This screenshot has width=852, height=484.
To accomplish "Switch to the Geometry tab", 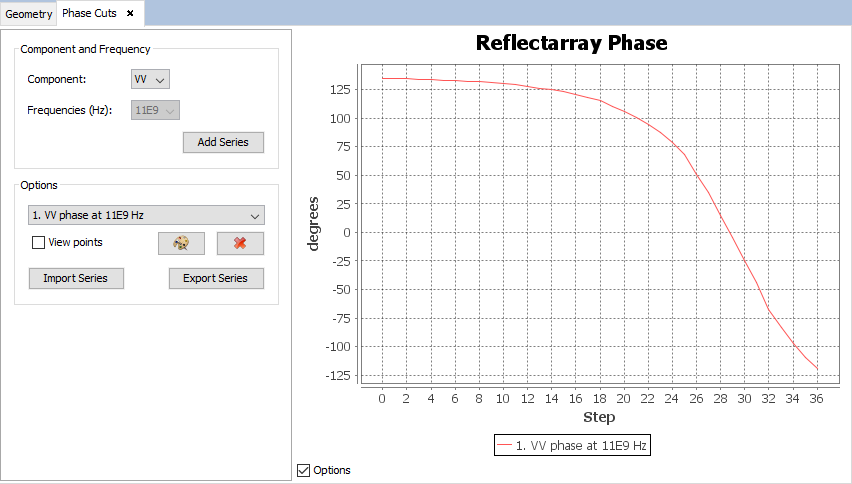I will pyautogui.click(x=29, y=14).
